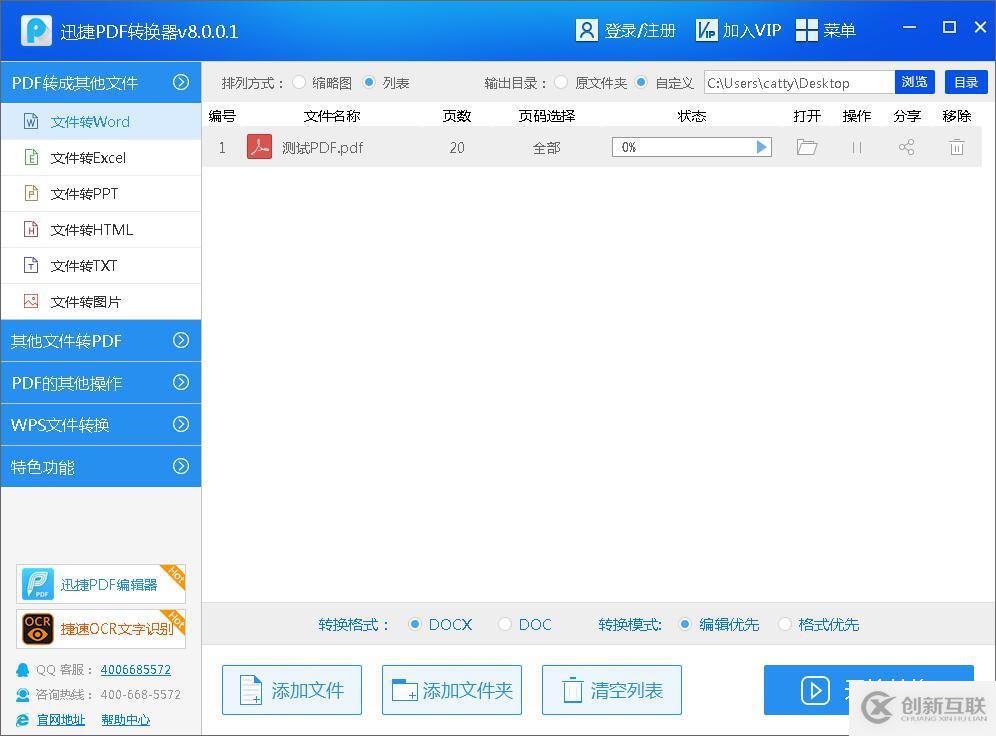The height and width of the screenshot is (736, 996).
Task: Click the TXT icon beside 文件转TXT
Action: [31, 265]
